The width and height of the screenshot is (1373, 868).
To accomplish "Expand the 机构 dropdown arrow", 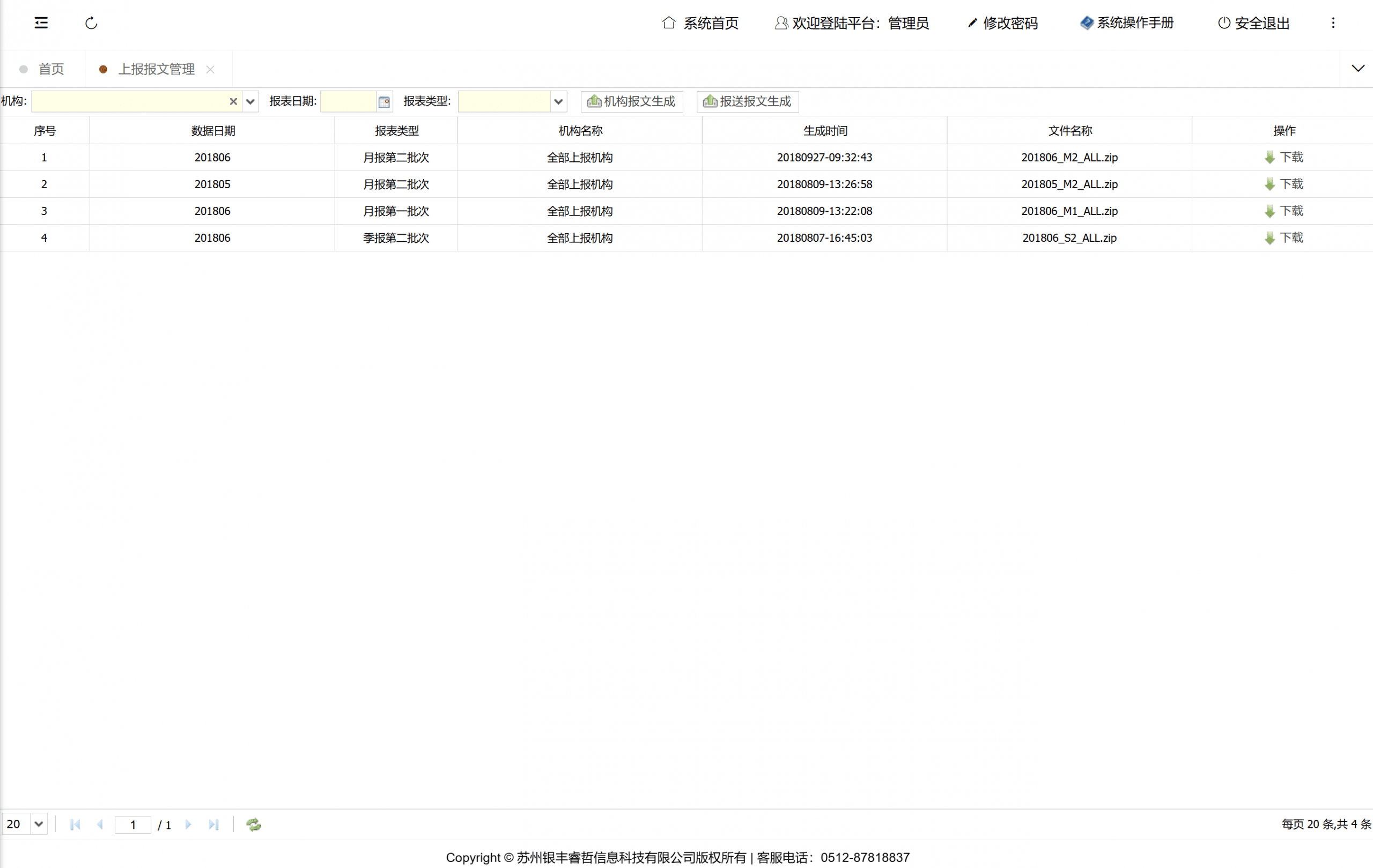I will point(250,101).
